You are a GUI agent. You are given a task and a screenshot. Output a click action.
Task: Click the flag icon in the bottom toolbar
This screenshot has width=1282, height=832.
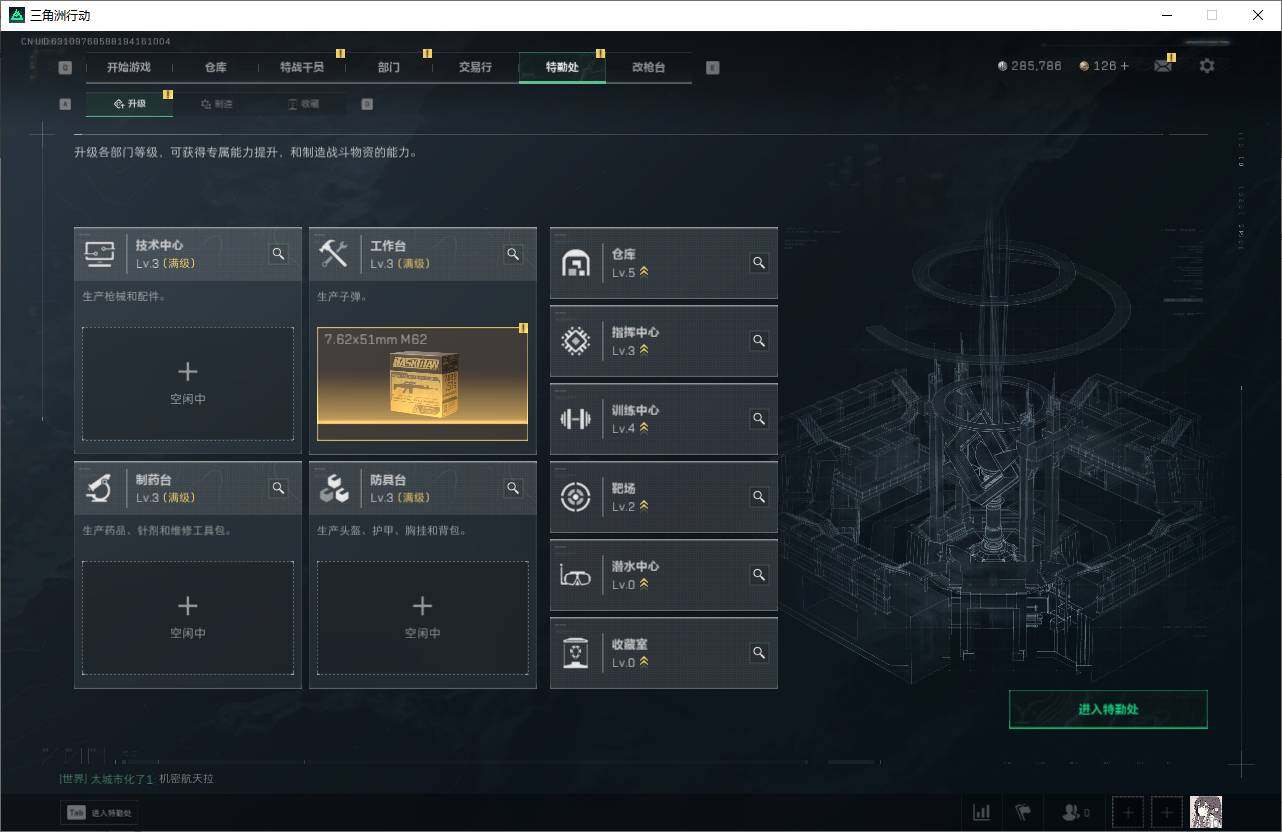[x=1022, y=812]
